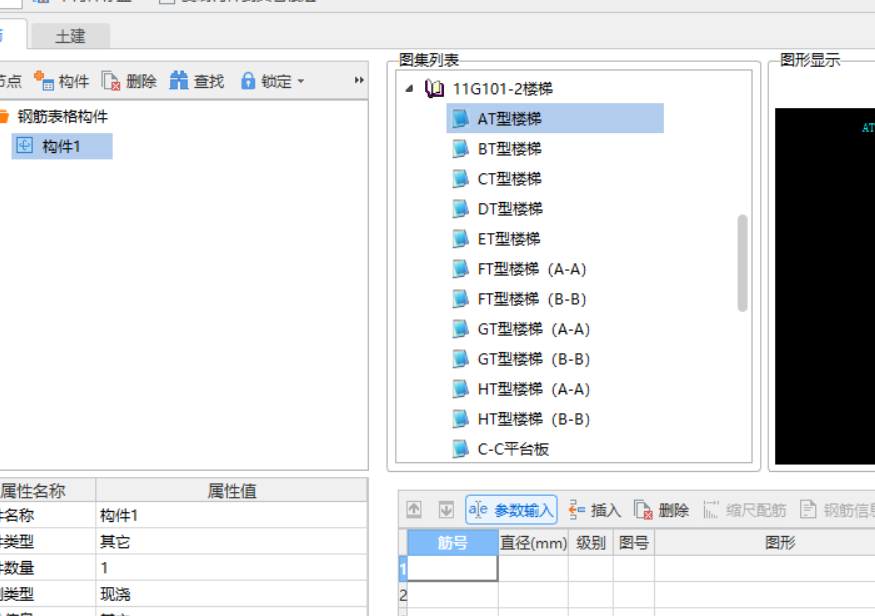Click the 构件1 tree item icon
Viewport: 875px width, 616px height.
(x=25, y=146)
